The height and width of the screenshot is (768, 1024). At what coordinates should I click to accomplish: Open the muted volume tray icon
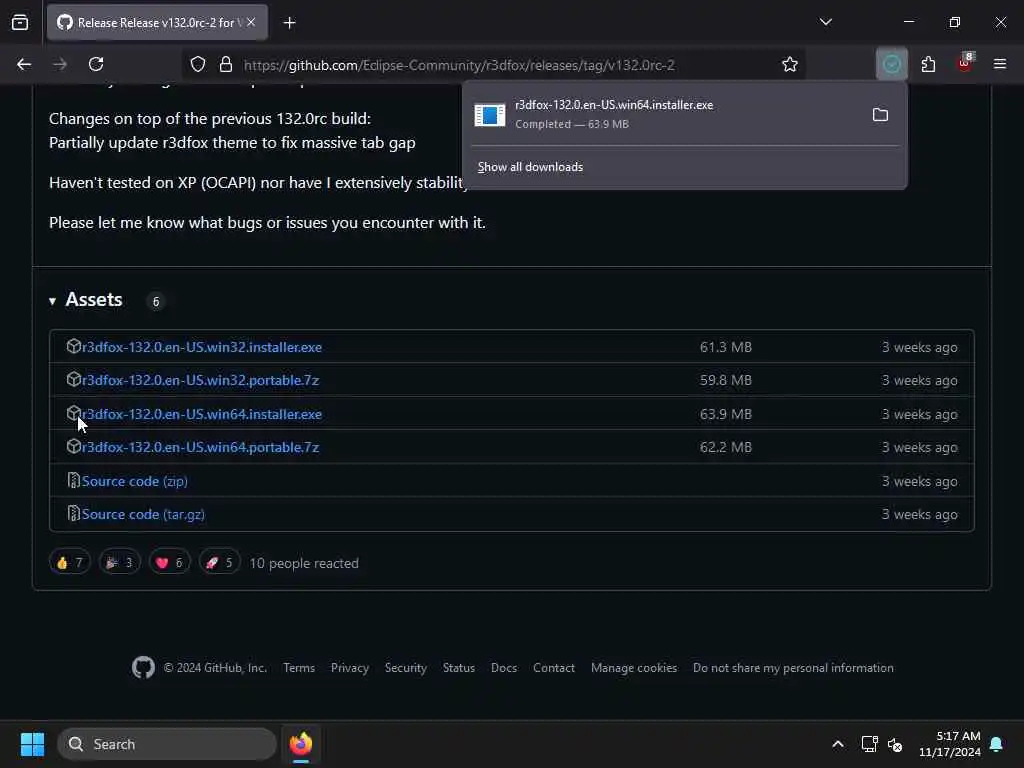click(895, 744)
